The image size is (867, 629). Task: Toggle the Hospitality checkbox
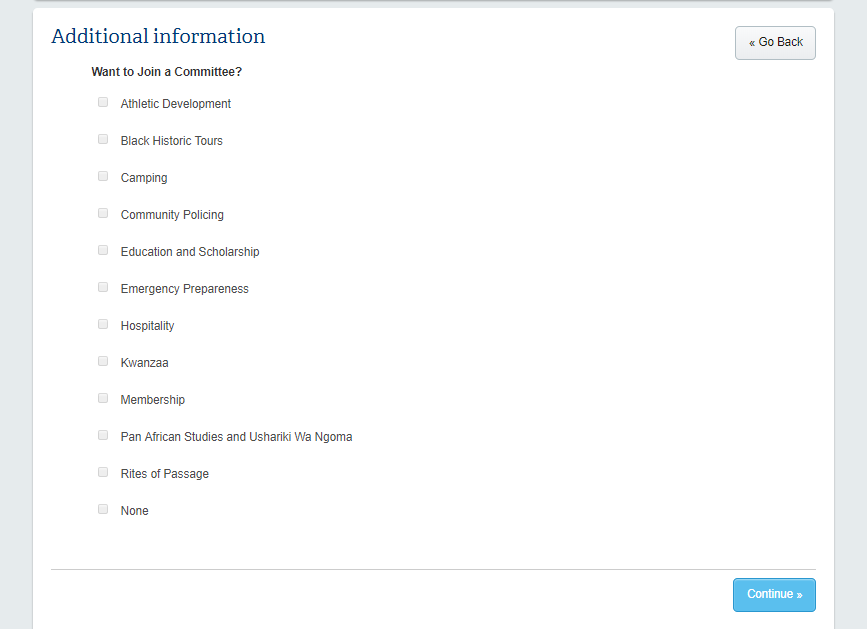[x=103, y=324]
